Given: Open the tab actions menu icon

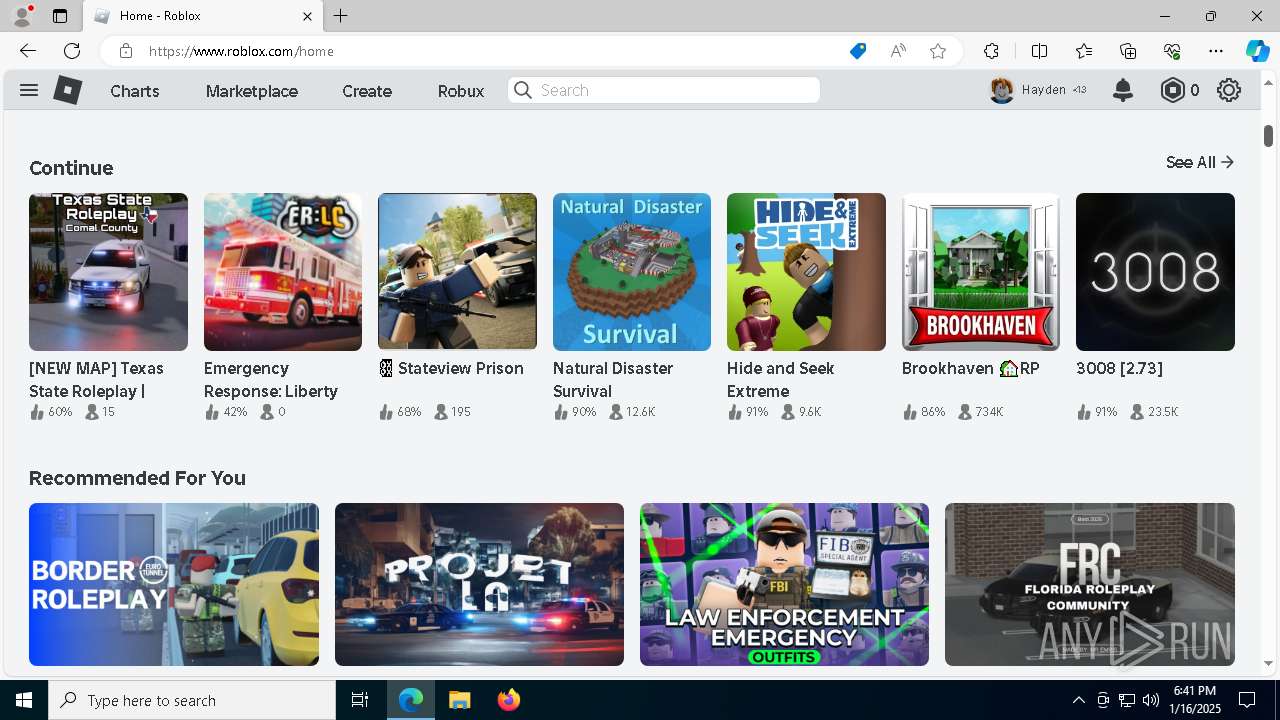Looking at the screenshot, I should click(60, 16).
